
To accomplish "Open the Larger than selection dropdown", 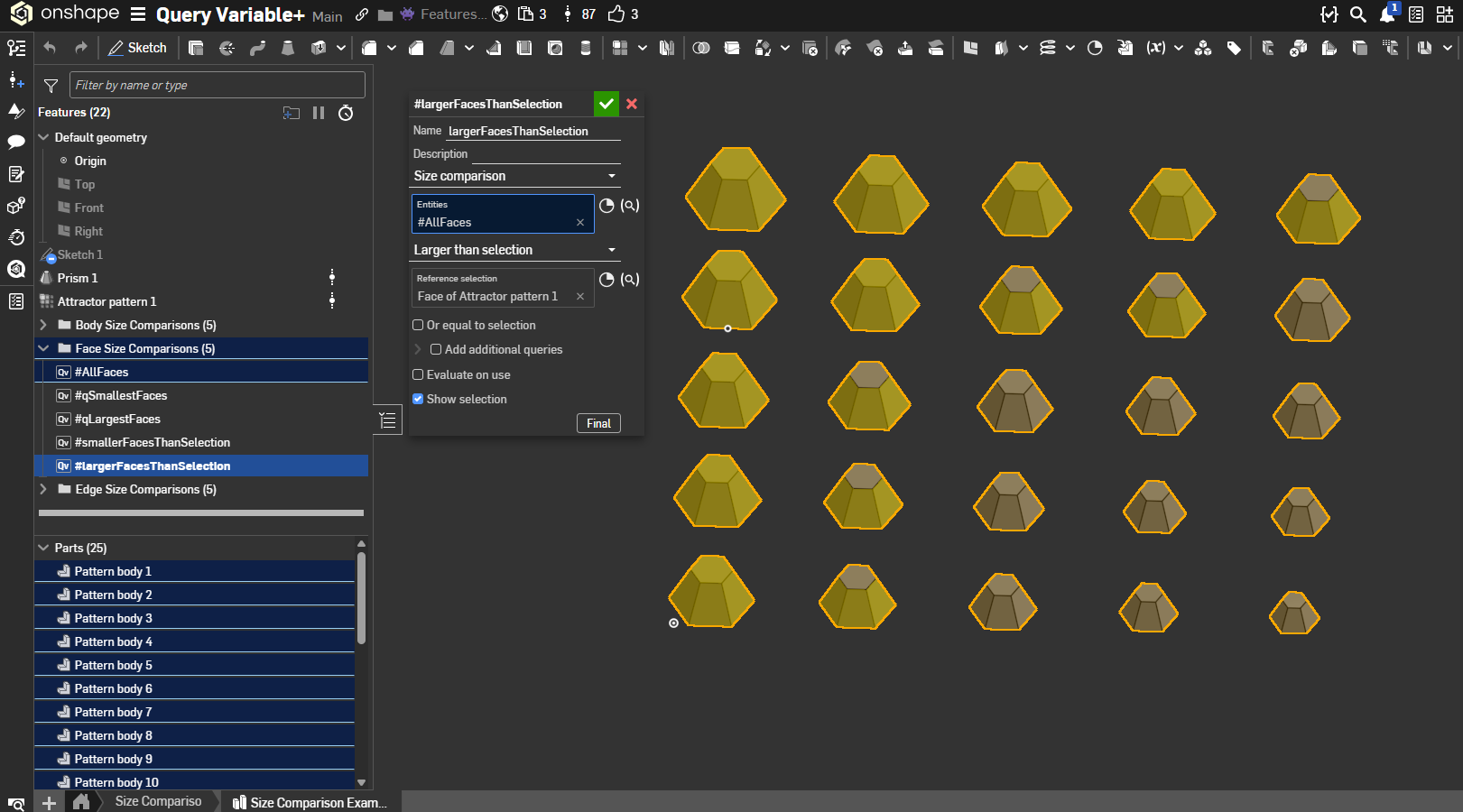I will [x=514, y=250].
